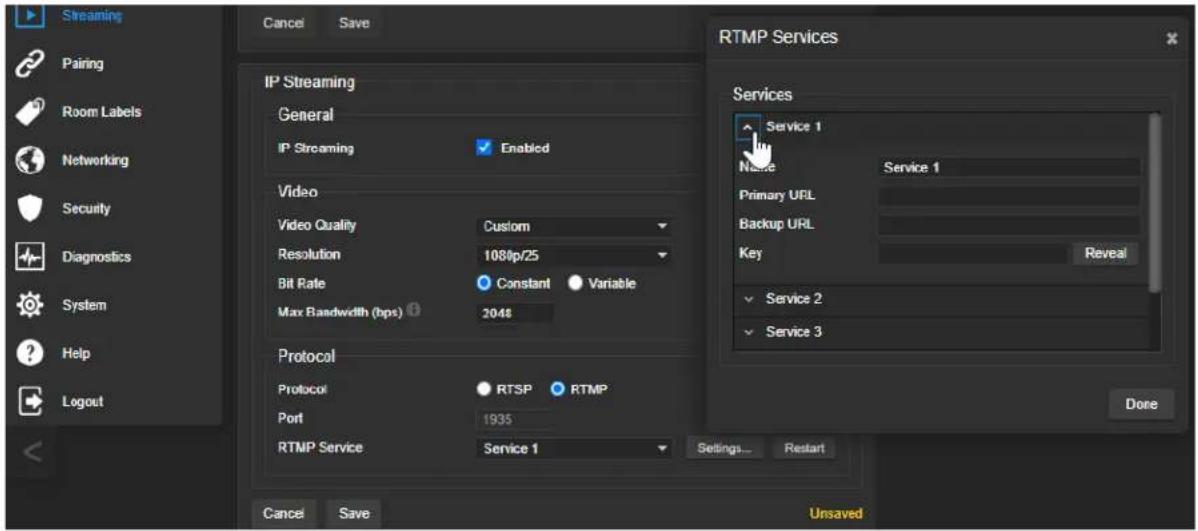Open the Pairing menu item

click(x=83, y=64)
